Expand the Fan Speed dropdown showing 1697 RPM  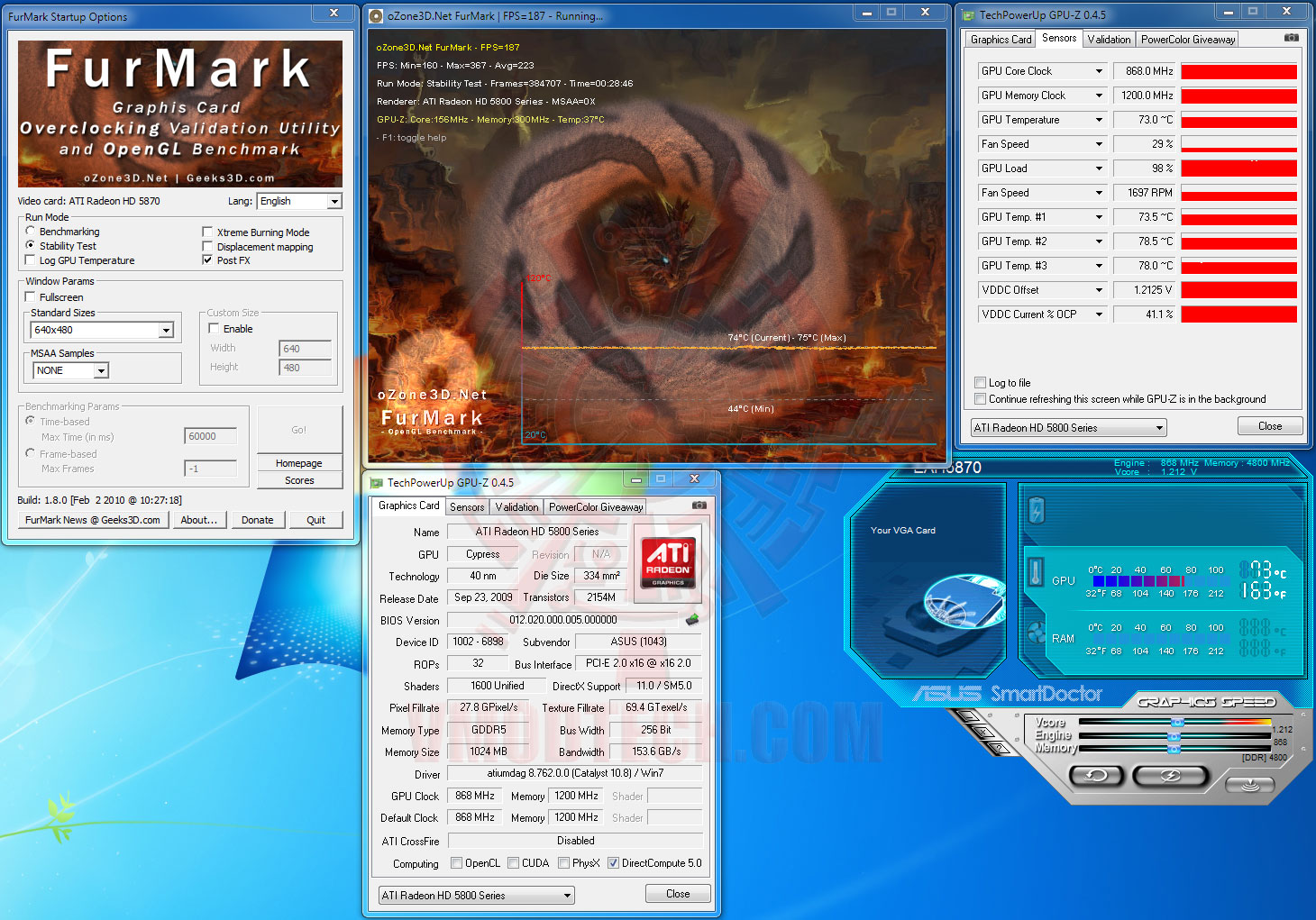pyautogui.click(x=1099, y=193)
